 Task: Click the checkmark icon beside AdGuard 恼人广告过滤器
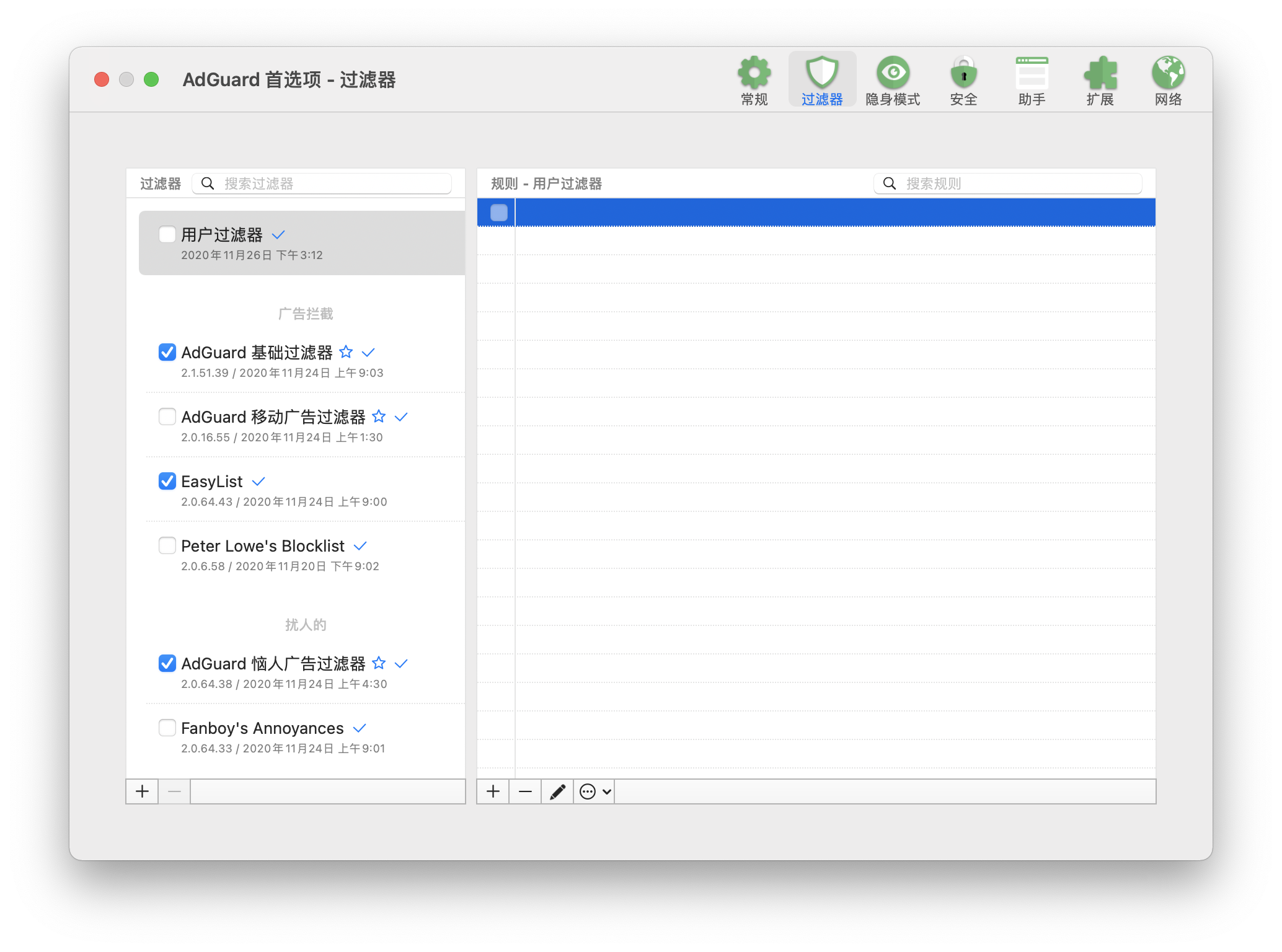401,664
